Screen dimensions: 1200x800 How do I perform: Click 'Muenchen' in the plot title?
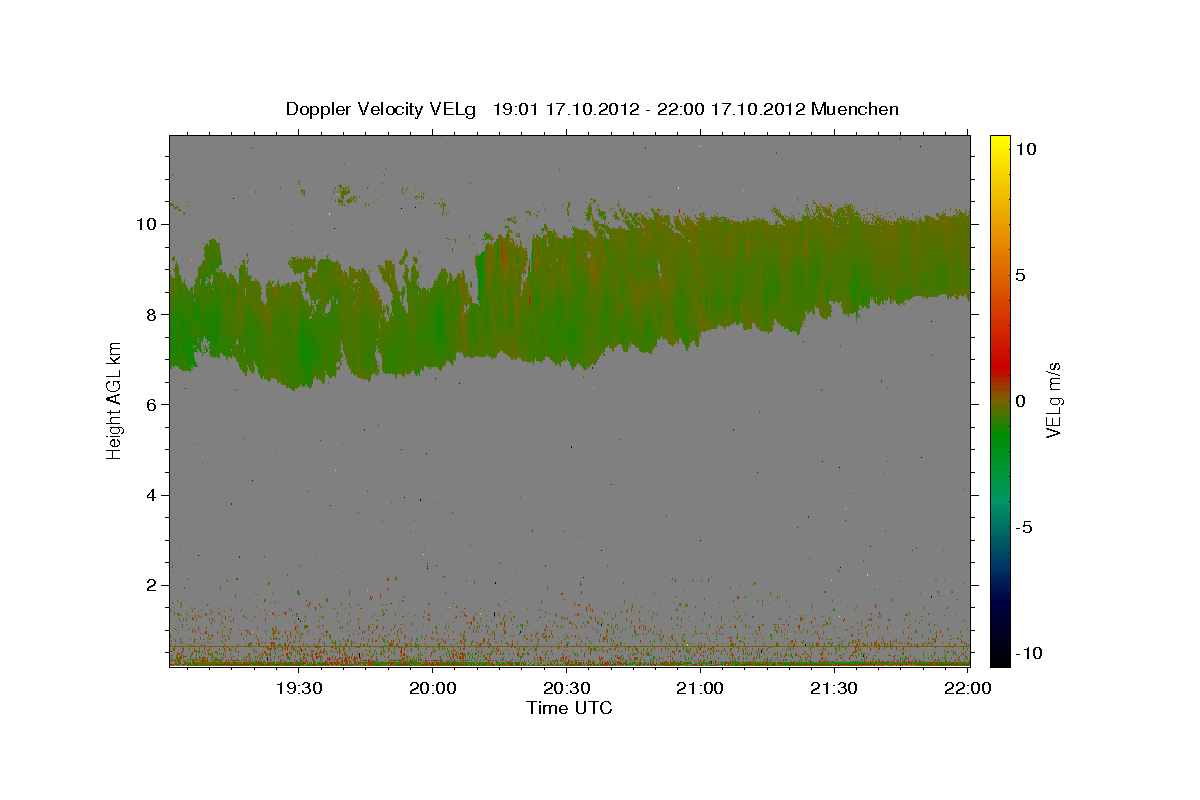coord(855,109)
